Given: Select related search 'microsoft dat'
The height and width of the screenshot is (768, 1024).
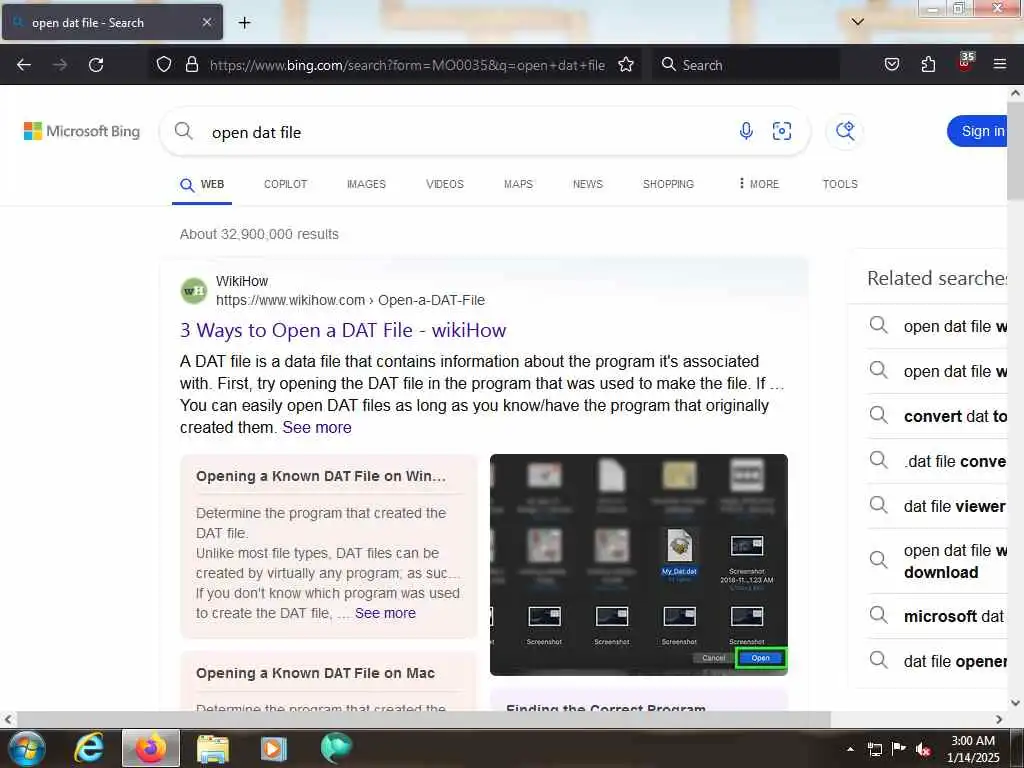Looking at the screenshot, I should (937, 616).
